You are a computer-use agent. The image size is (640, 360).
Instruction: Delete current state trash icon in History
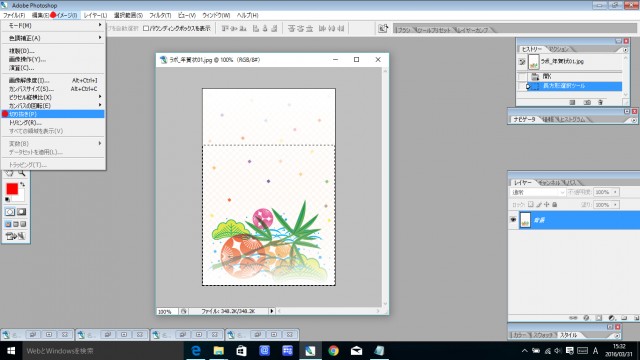(x=600, y=102)
